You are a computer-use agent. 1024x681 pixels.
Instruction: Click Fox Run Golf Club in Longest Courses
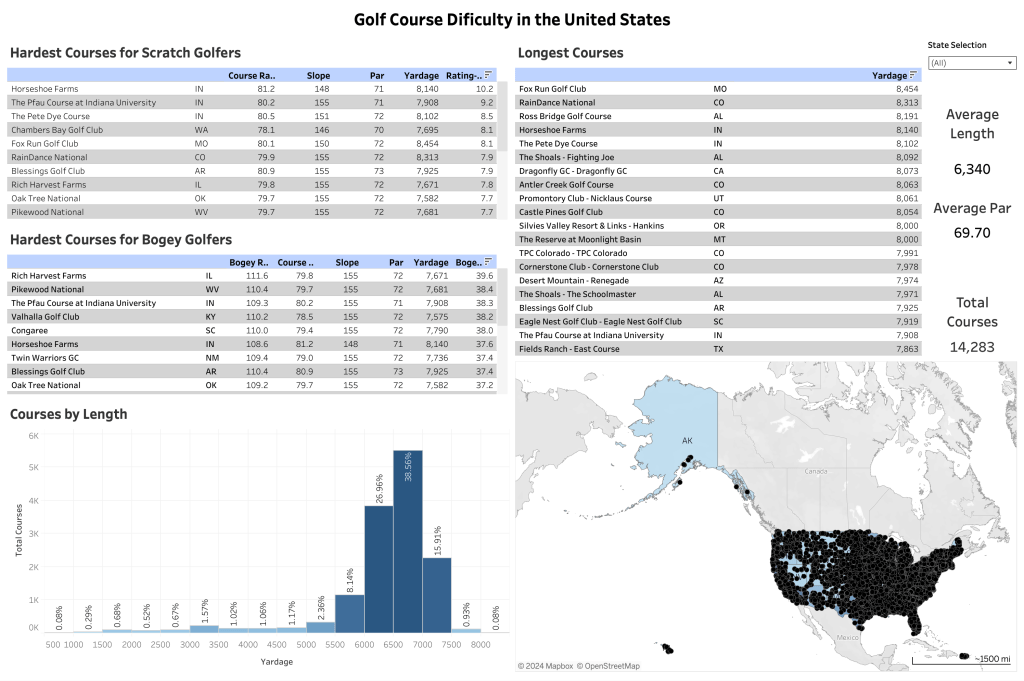pos(552,89)
